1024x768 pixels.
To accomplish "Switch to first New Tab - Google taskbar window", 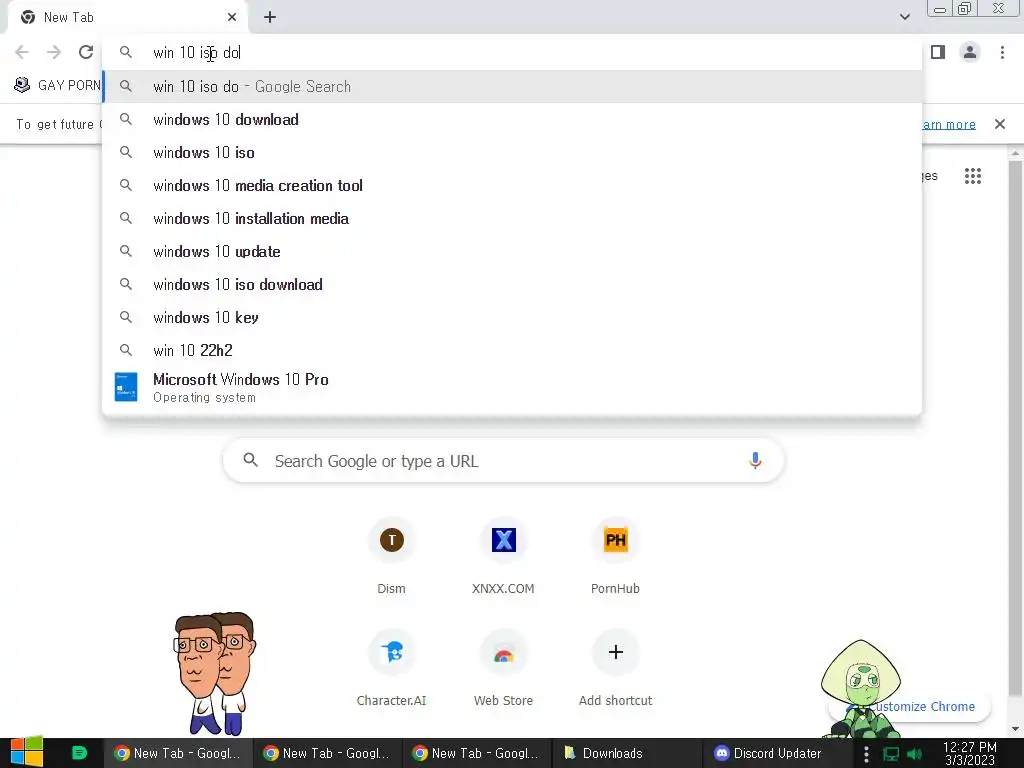I will click(x=178, y=753).
